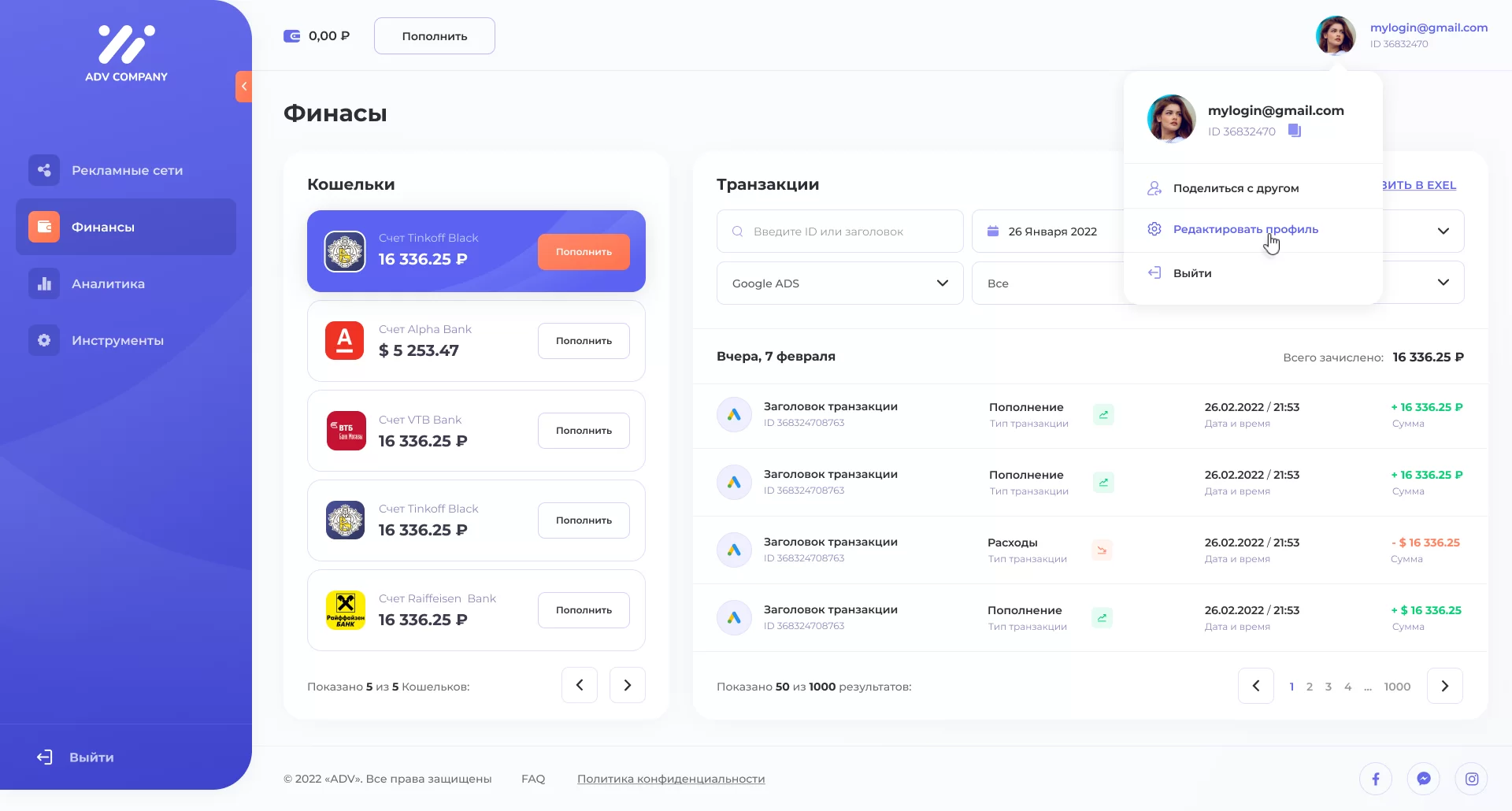The height and width of the screenshot is (811, 1512).
Task: Click the wallet balance icon in header
Action: [x=291, y=36]
